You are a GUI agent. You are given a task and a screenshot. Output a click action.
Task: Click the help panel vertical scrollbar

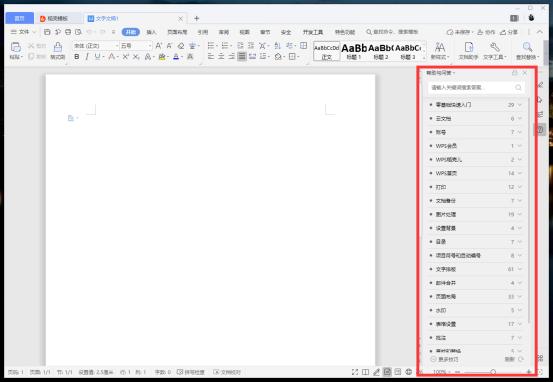529,211
